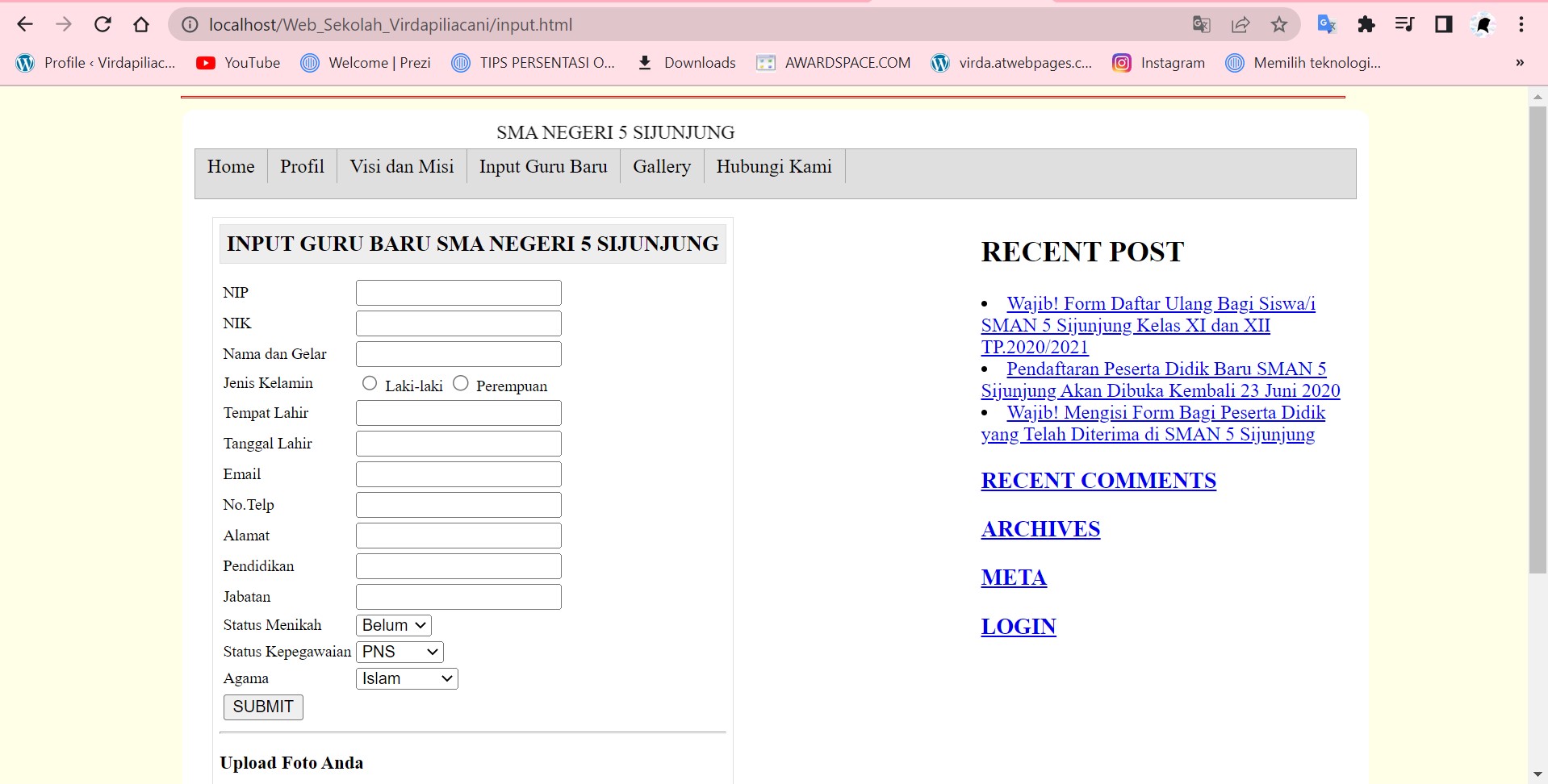
Task: Open the Instagram bookmark
Action: tap(1158, 63)
